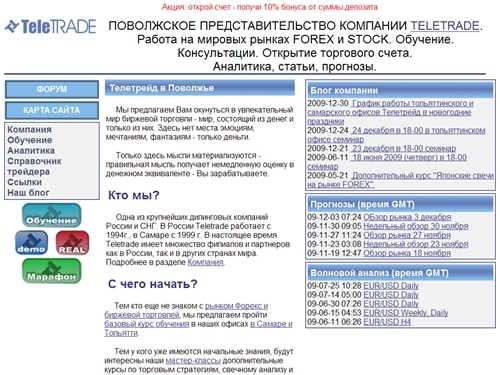Open Обзор рынка 18 ноября forecast
The width and height of the screenshot is (500, 375).
pos(407,253)
